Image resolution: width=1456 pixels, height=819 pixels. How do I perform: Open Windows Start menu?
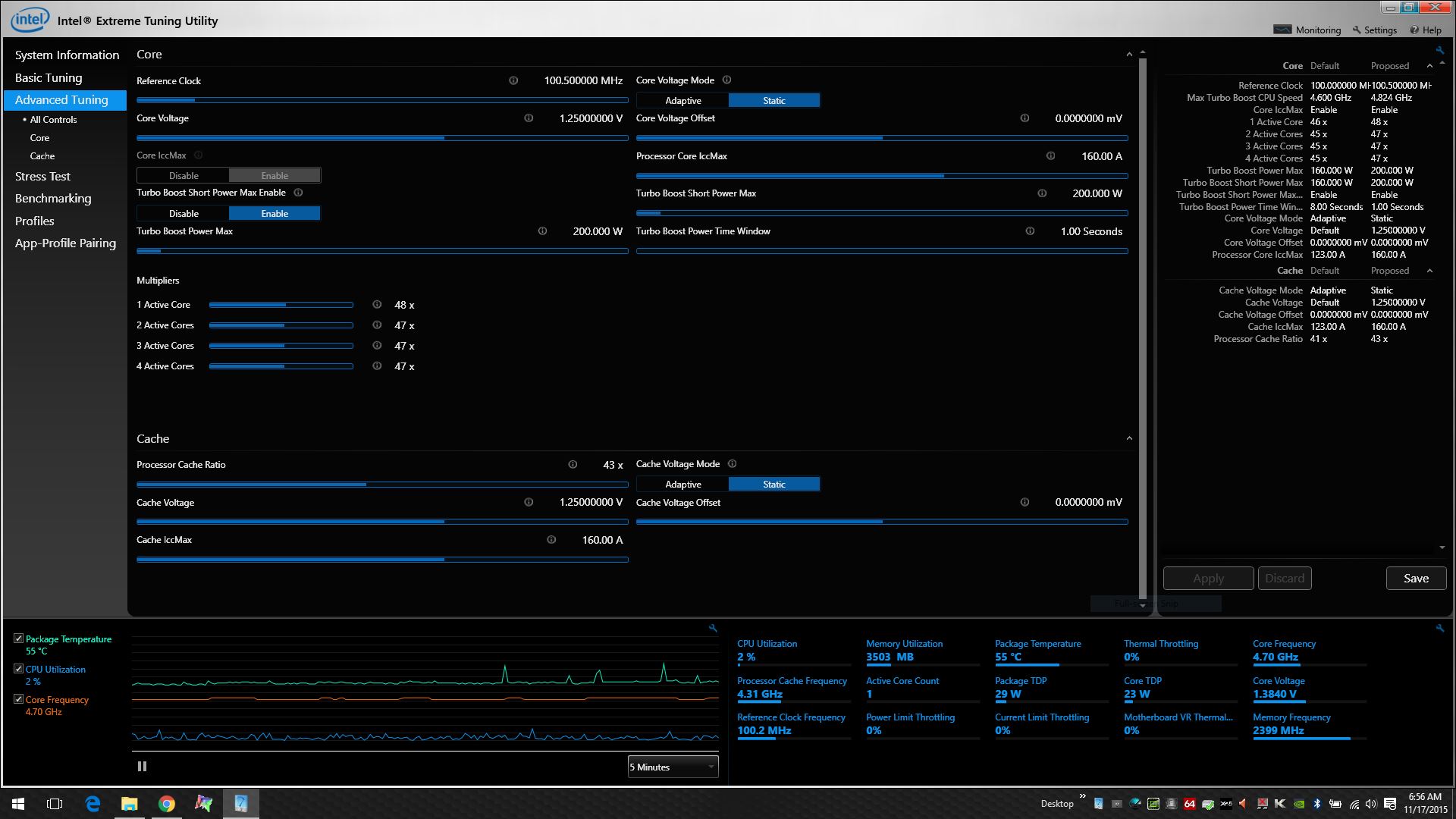pos(18,804)
